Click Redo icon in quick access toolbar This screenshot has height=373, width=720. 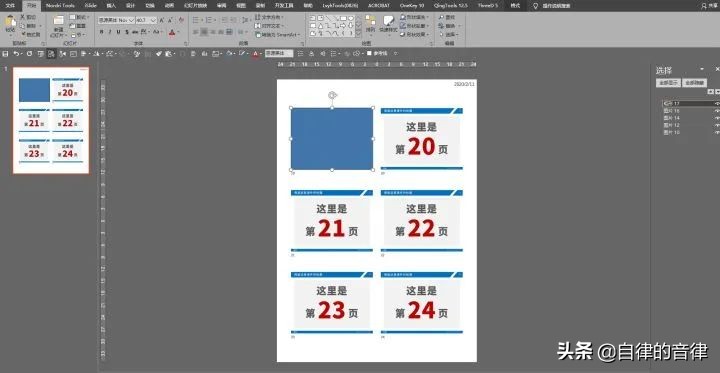tap(29, 54)
